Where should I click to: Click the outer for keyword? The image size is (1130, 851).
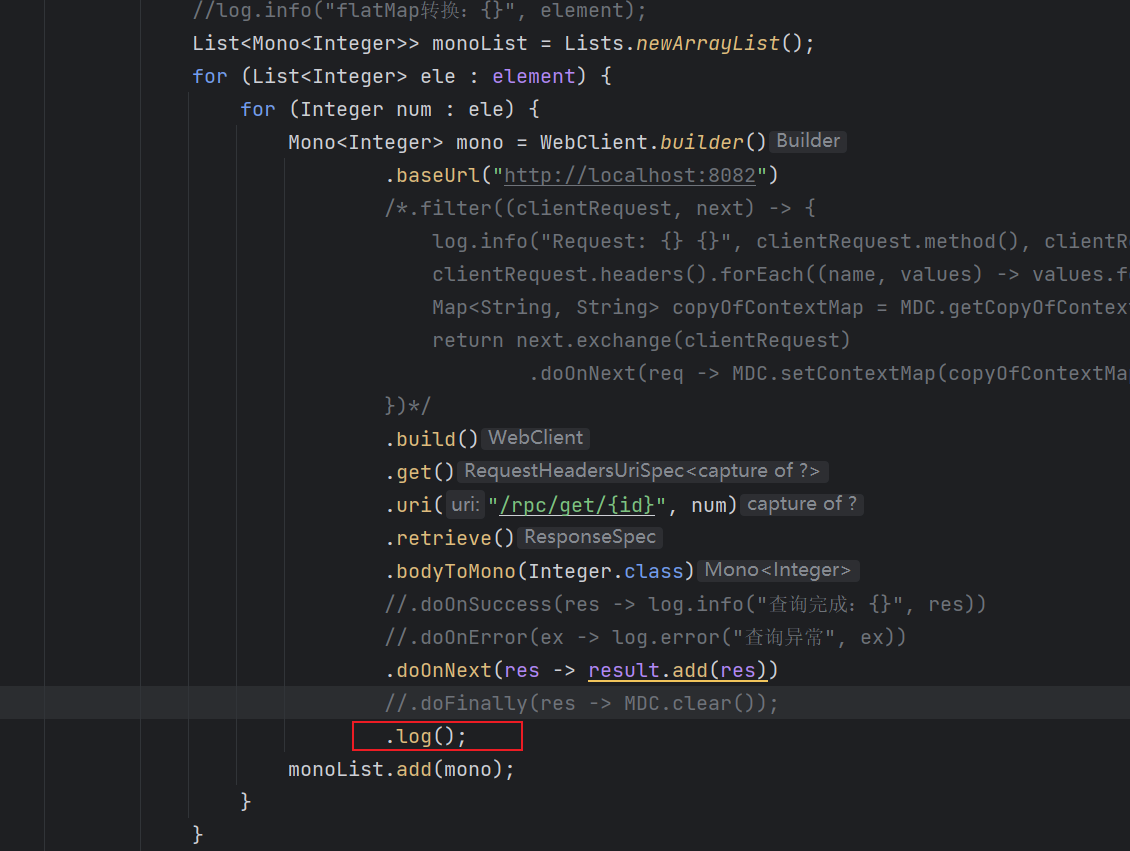[x=210, y=75]
